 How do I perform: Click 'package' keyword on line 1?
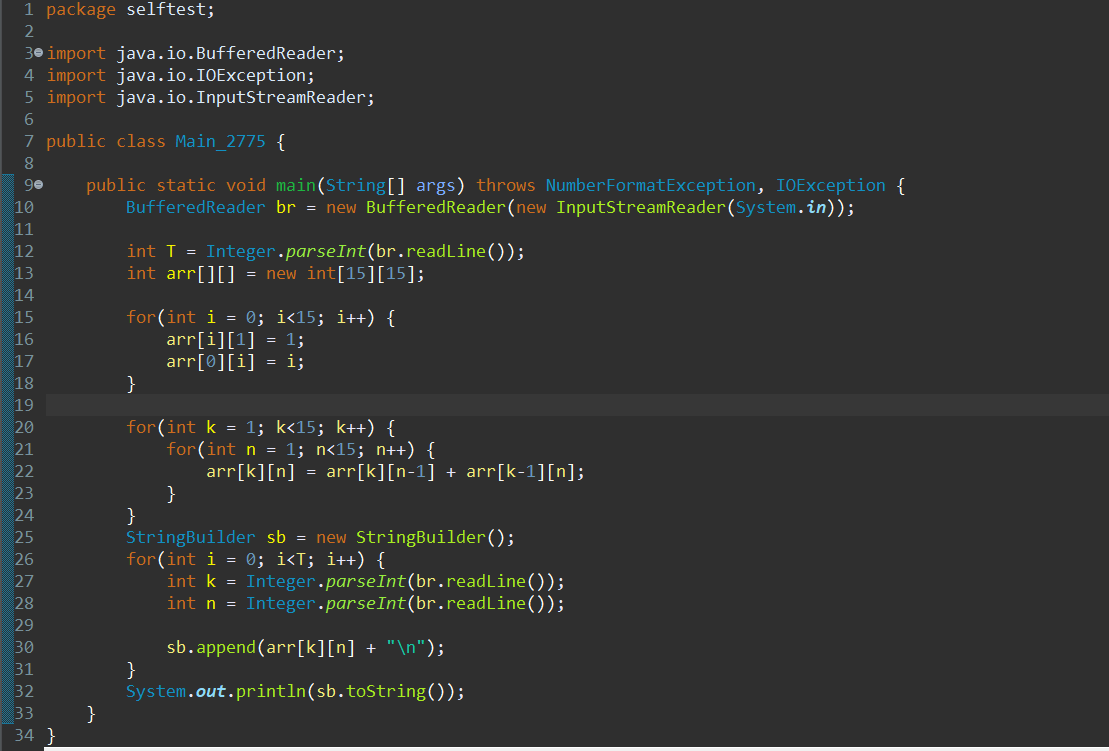tap(81, 10)
